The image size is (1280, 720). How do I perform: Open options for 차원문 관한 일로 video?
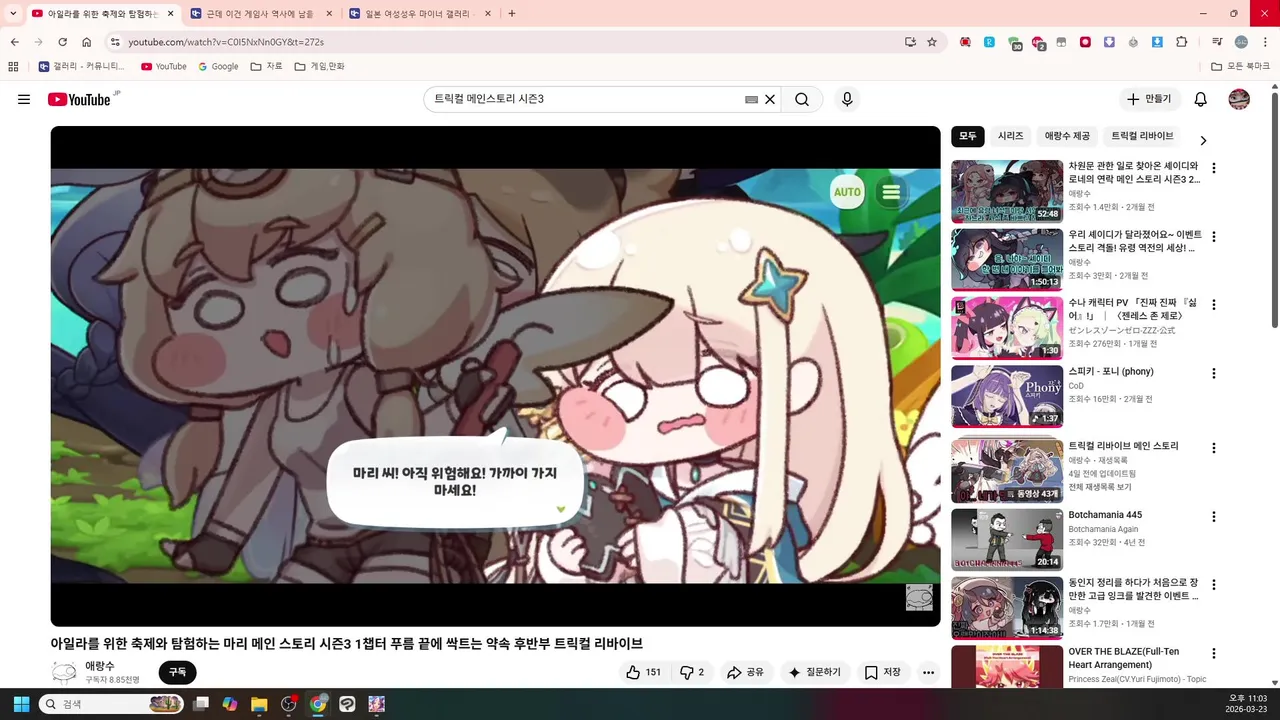(1214, 168)
